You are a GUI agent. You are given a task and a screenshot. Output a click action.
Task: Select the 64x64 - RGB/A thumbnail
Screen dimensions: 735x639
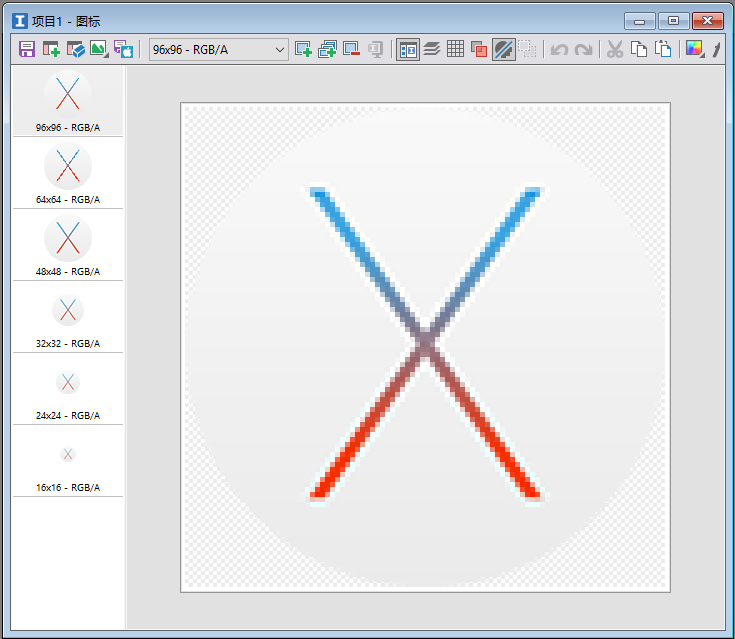click(x=68, y=173)
